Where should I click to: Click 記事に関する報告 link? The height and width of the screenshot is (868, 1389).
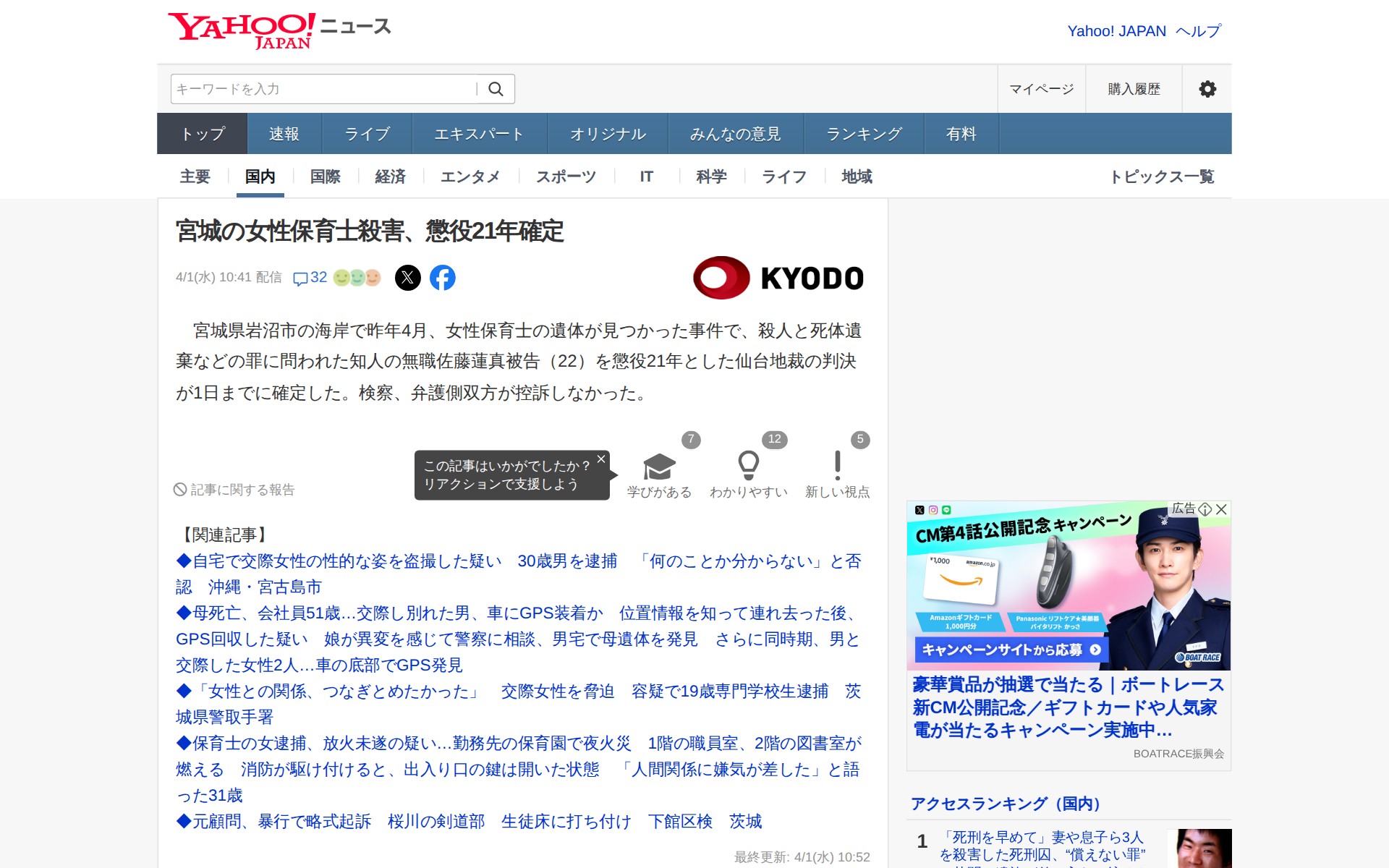click(x=235, y=490)
